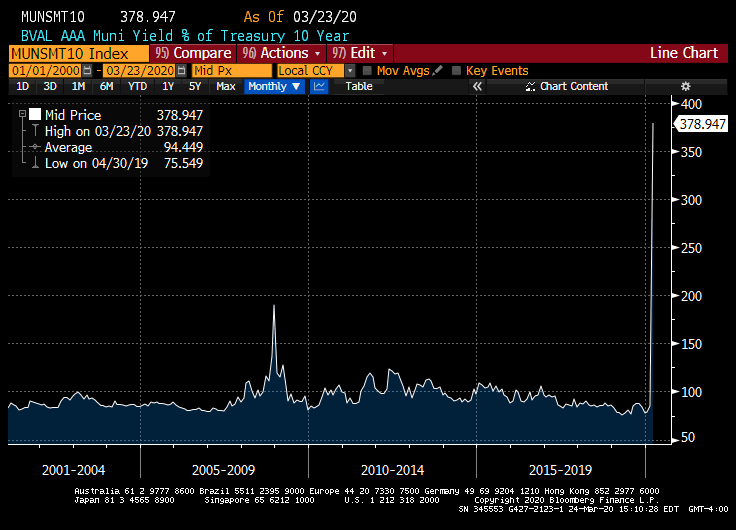Click the line chart type icon

[319, 87]
